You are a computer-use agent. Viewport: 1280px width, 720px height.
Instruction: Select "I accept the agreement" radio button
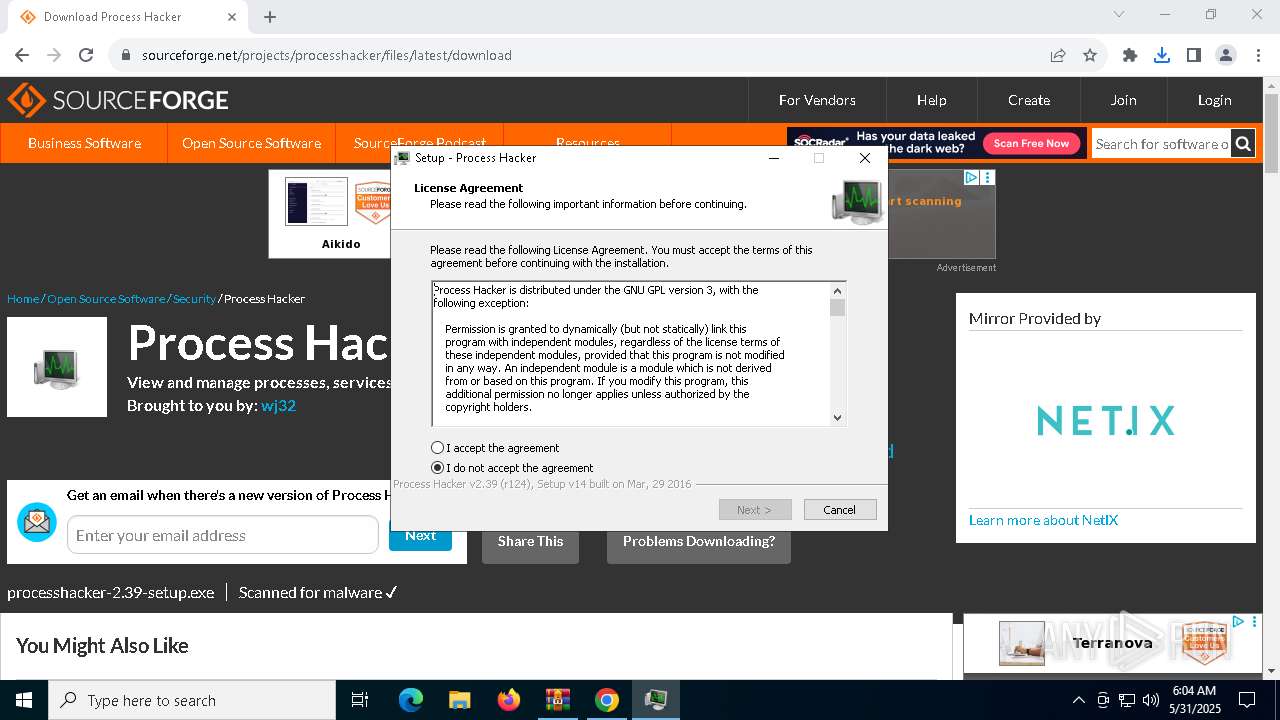point(437,448)
